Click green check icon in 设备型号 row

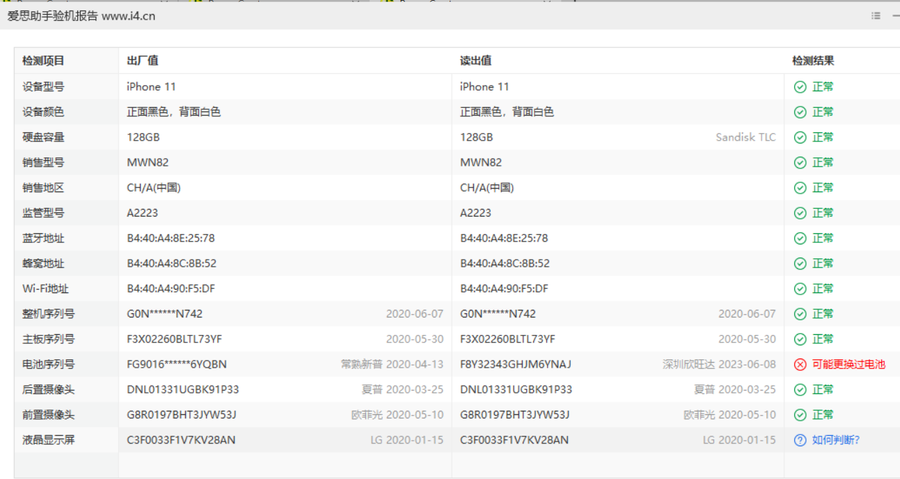pyautogui.click(x=800, y=87)
